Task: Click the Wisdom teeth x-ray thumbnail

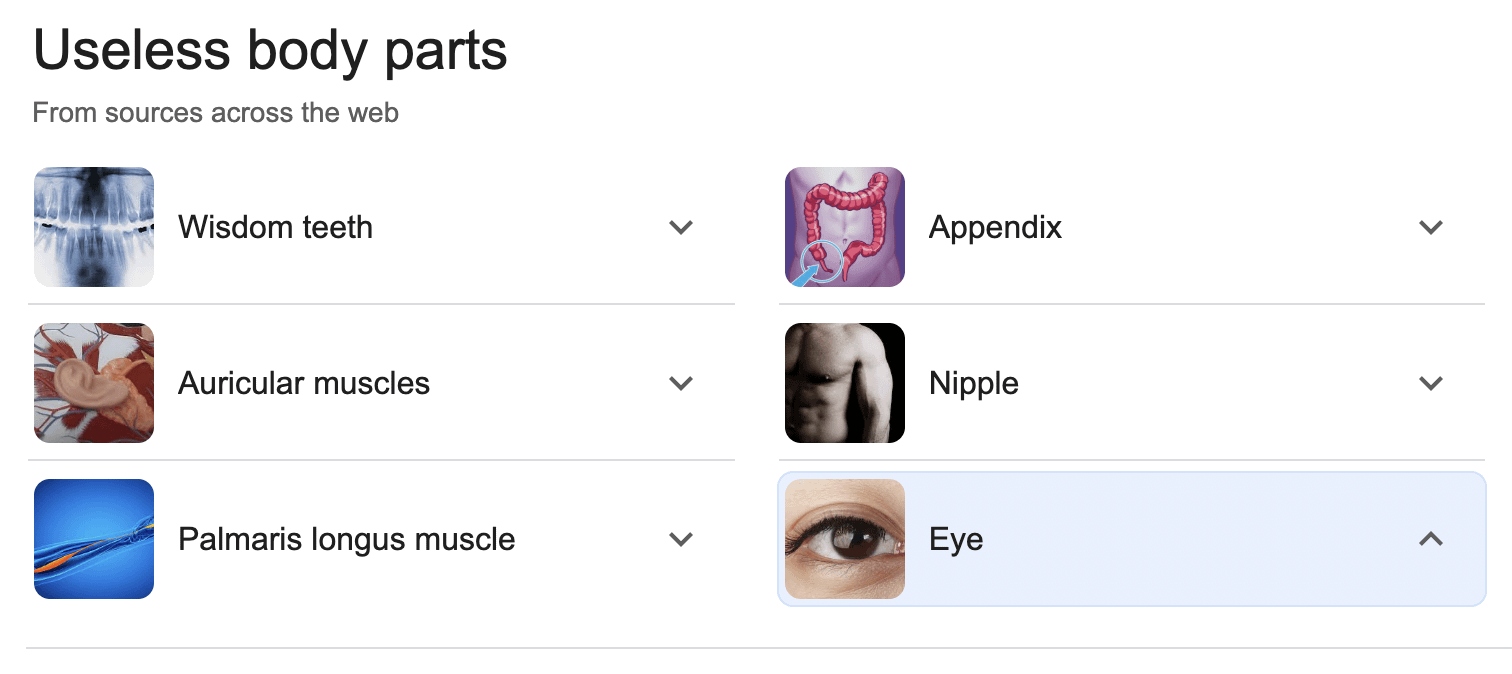Action: pos(94,227)
